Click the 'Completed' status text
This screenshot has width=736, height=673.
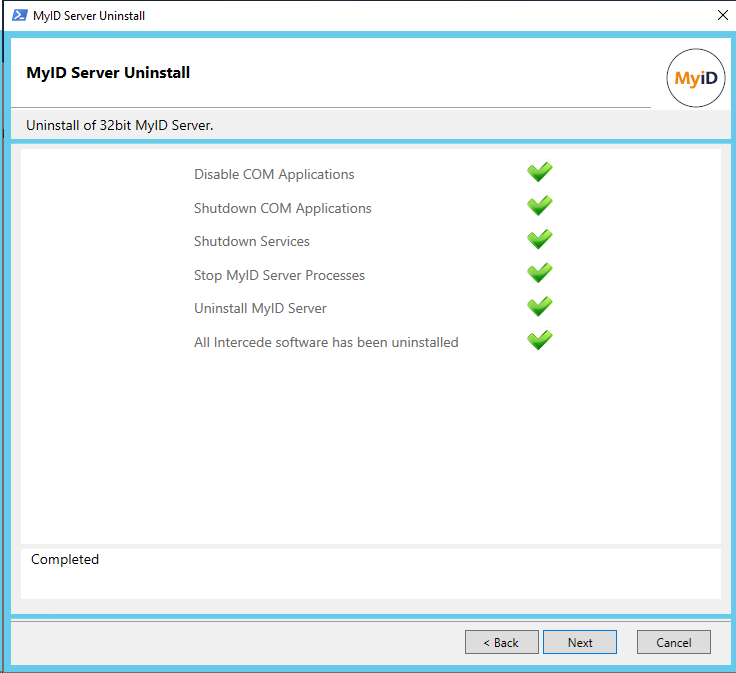click(65, 559)
